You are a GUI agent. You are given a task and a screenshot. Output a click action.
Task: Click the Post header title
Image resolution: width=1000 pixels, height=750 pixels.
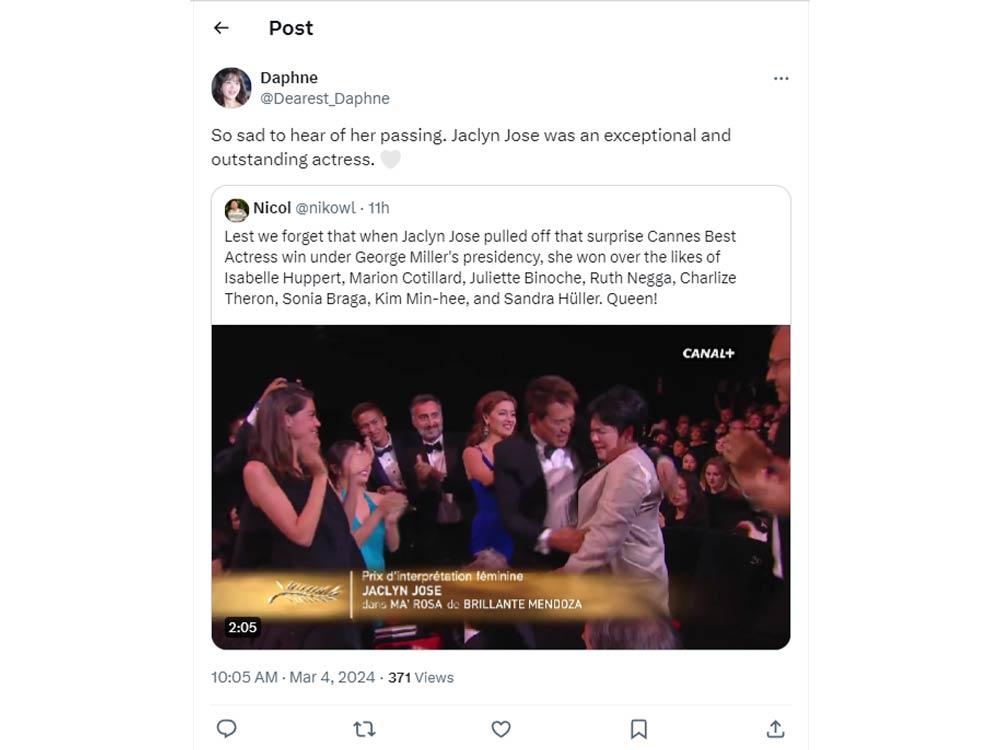tap(290, 28)
